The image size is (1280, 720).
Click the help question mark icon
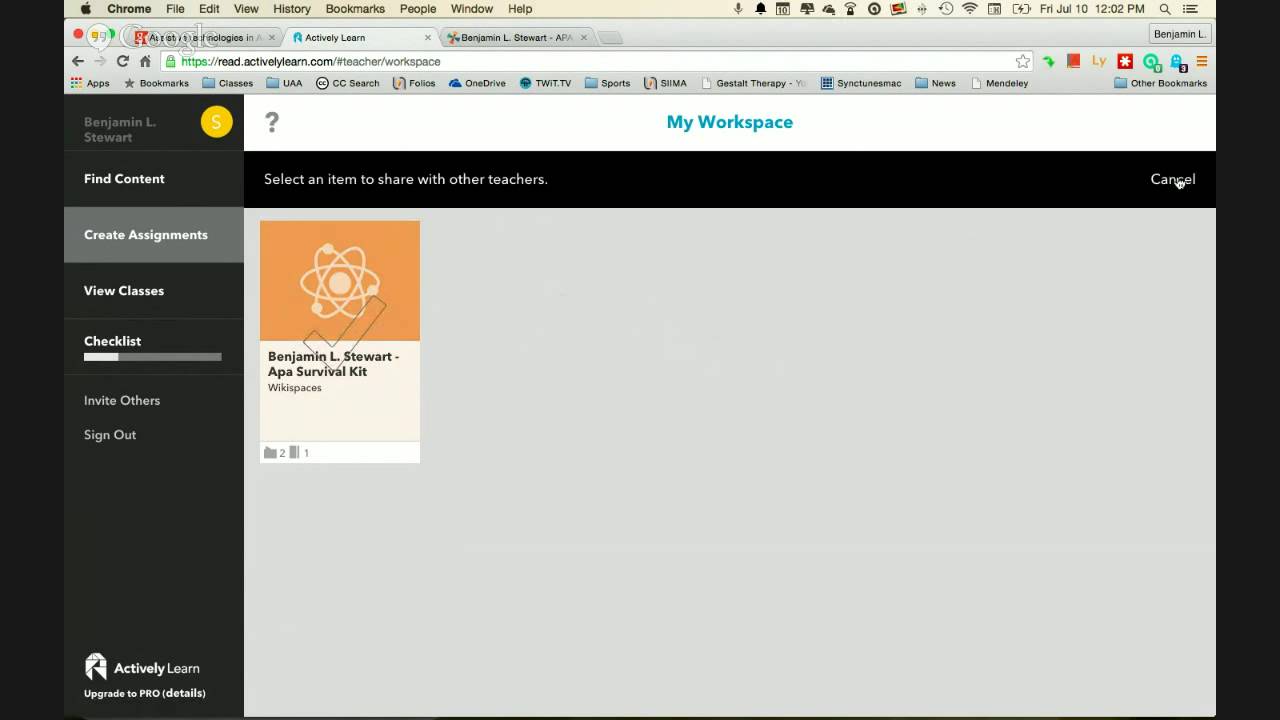271,122
